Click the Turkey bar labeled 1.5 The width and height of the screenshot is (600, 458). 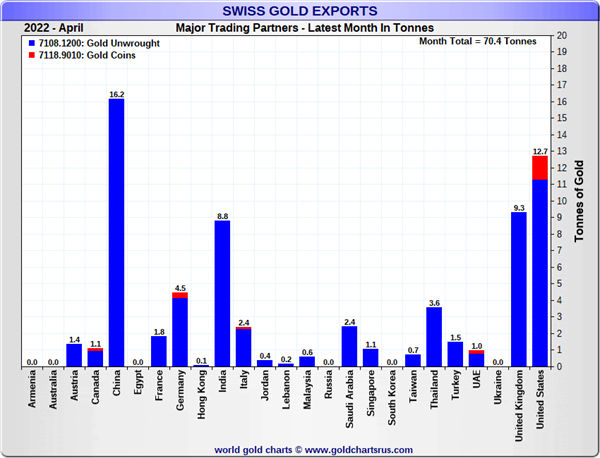(455, 354)
